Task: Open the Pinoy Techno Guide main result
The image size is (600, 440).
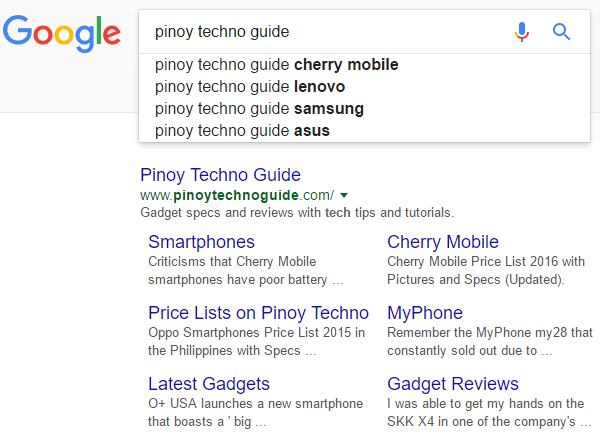Action: pyautogui.click(x=220, y=175)
